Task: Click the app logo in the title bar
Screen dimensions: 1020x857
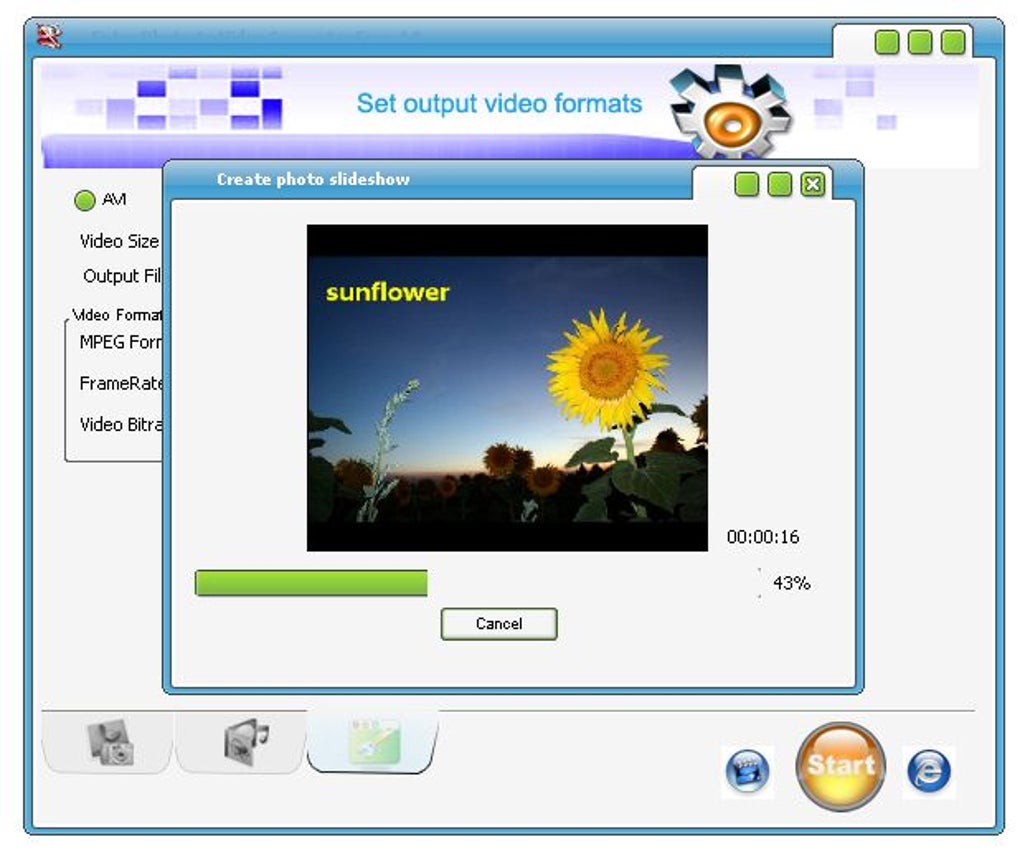Action: [x=49, y=36]
